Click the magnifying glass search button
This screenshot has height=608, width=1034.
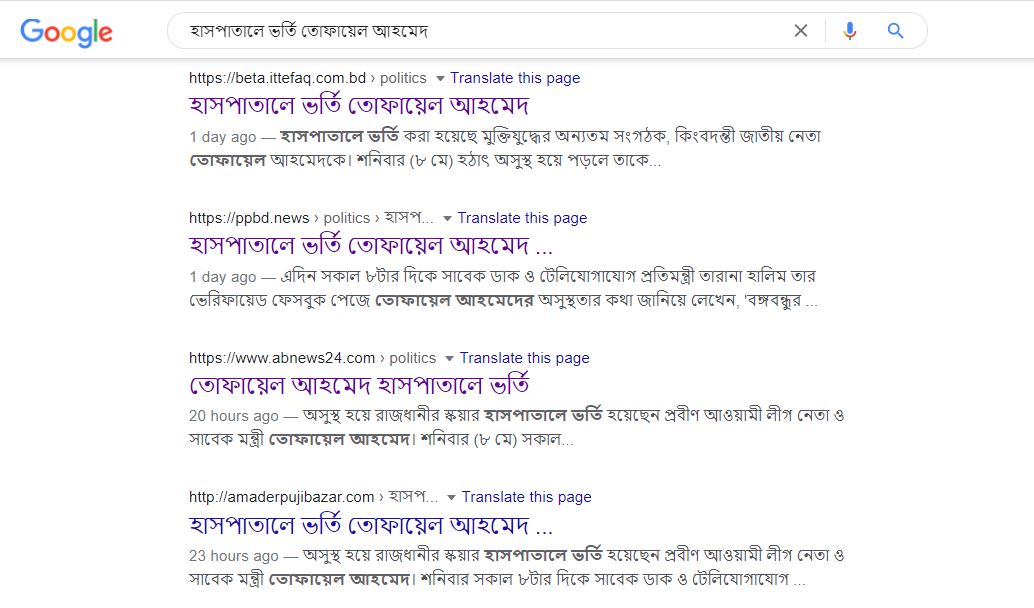point(895,31)
